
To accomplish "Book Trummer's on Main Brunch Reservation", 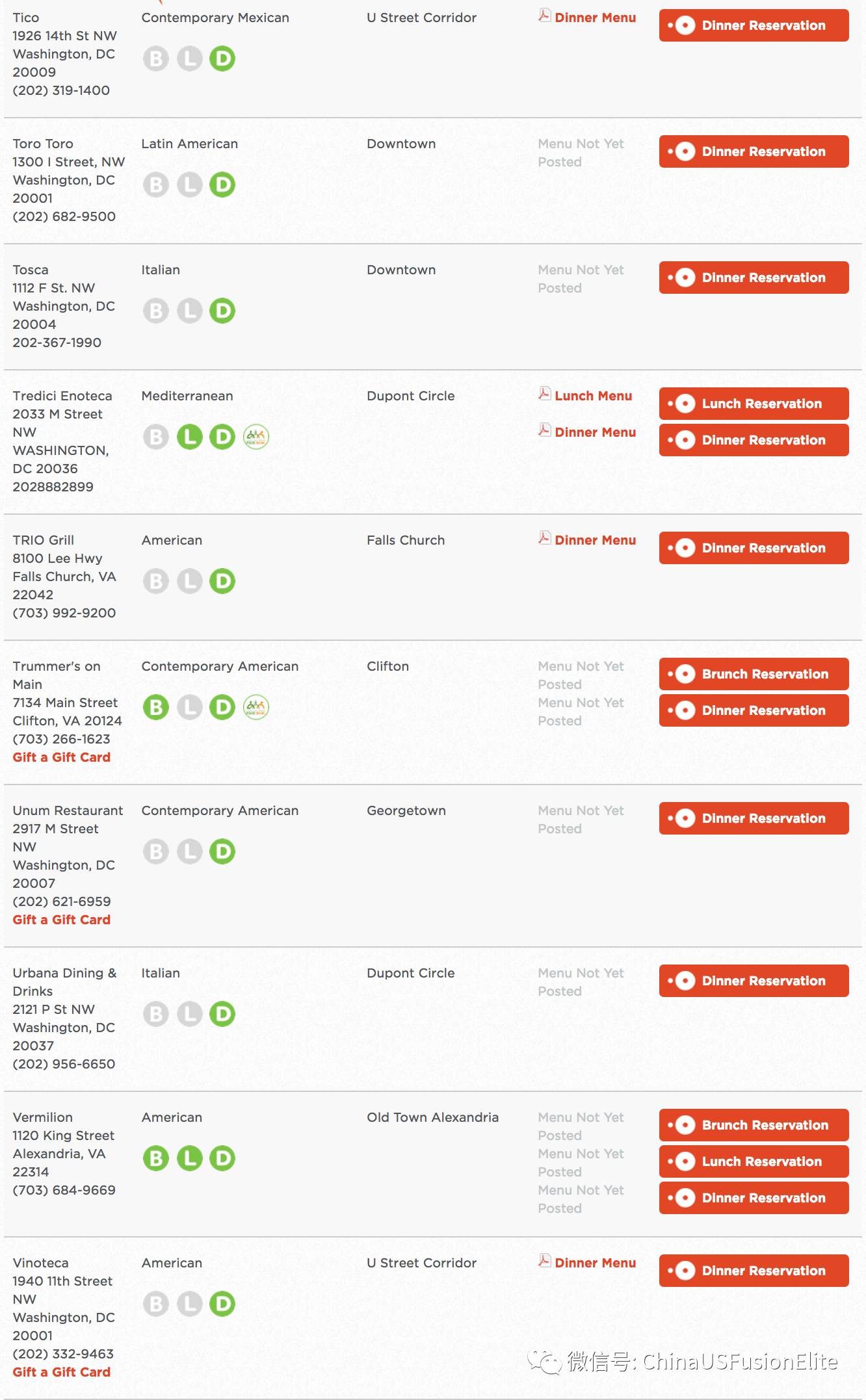I will [x=754, y=674].
